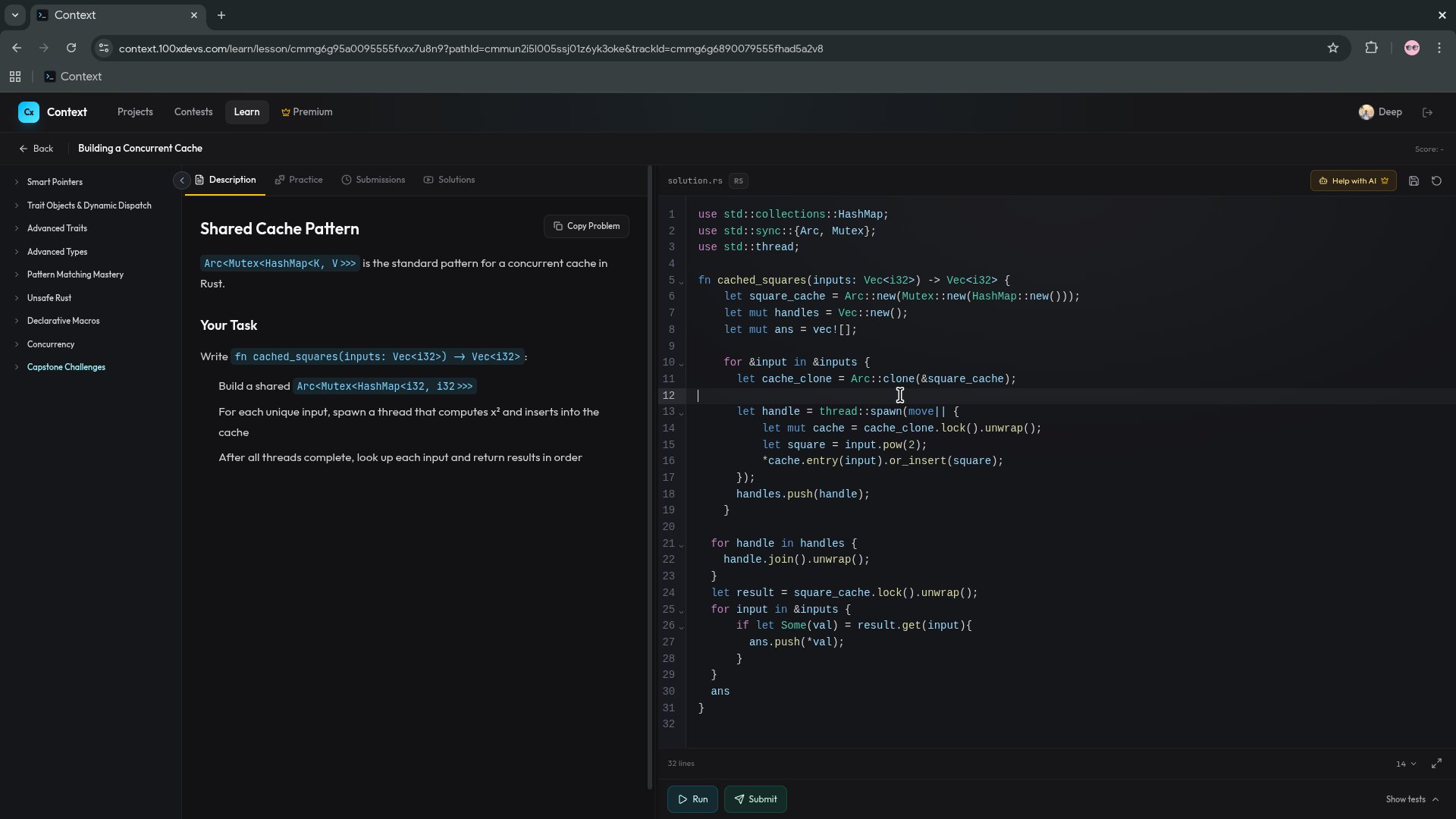Click the reset code icon
The height and width of the screenshot is (819, 1456).
(1436, 181)
